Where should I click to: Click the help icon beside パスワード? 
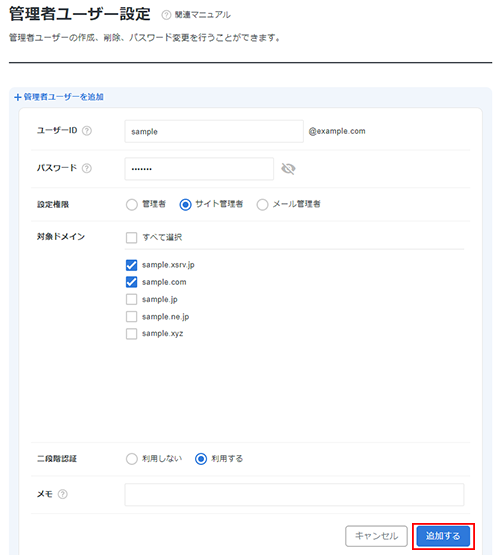point(87,168)
